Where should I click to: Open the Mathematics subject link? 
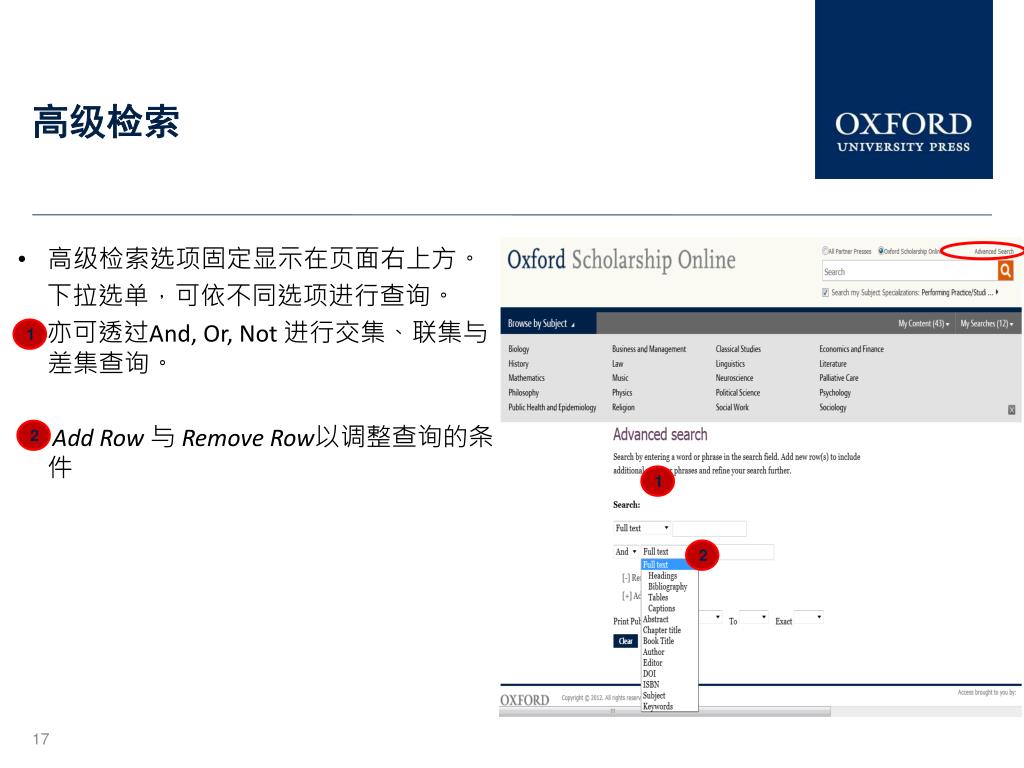point(526,378)
